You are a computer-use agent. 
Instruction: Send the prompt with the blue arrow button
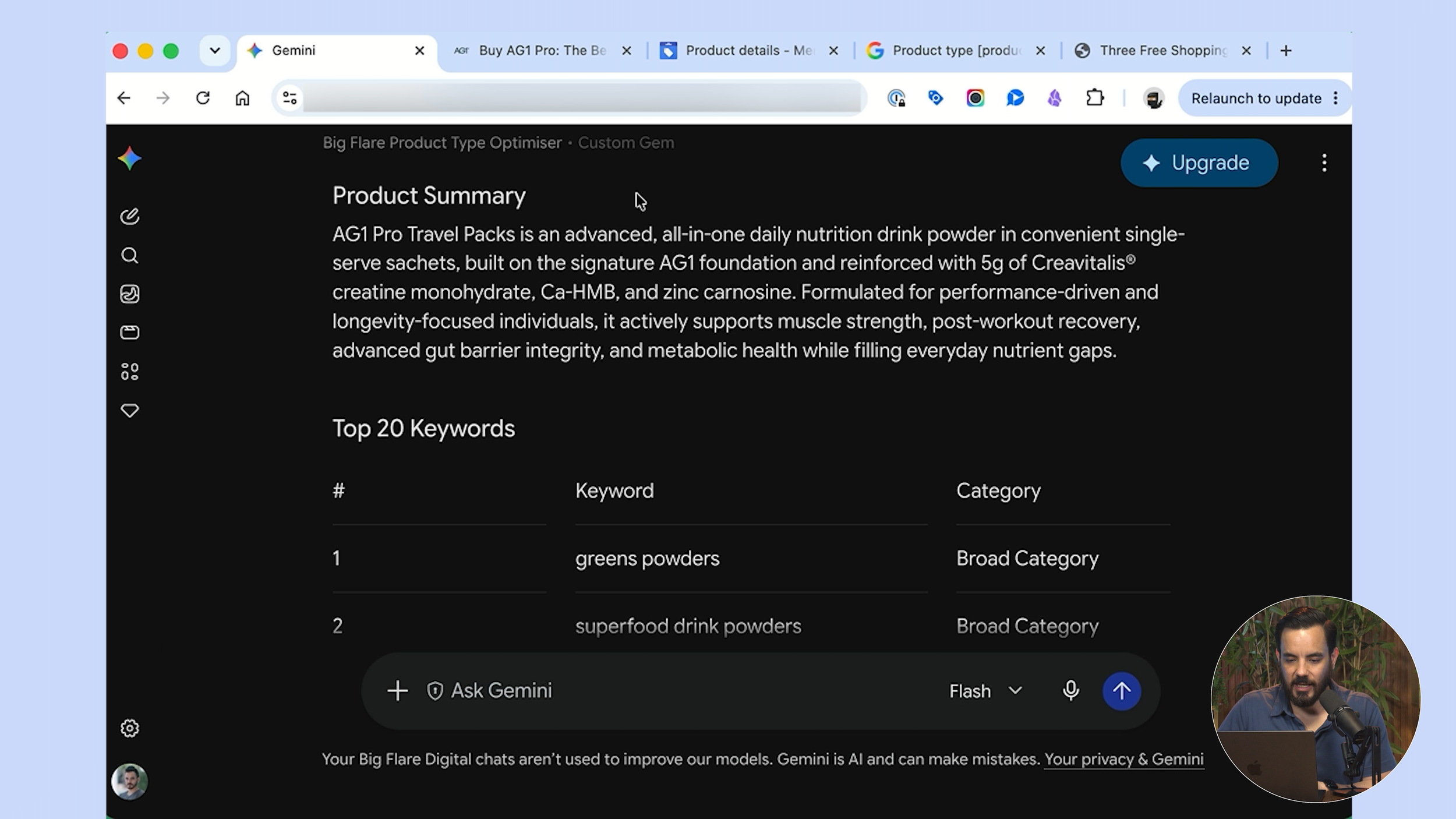(x=1122, y=691)
